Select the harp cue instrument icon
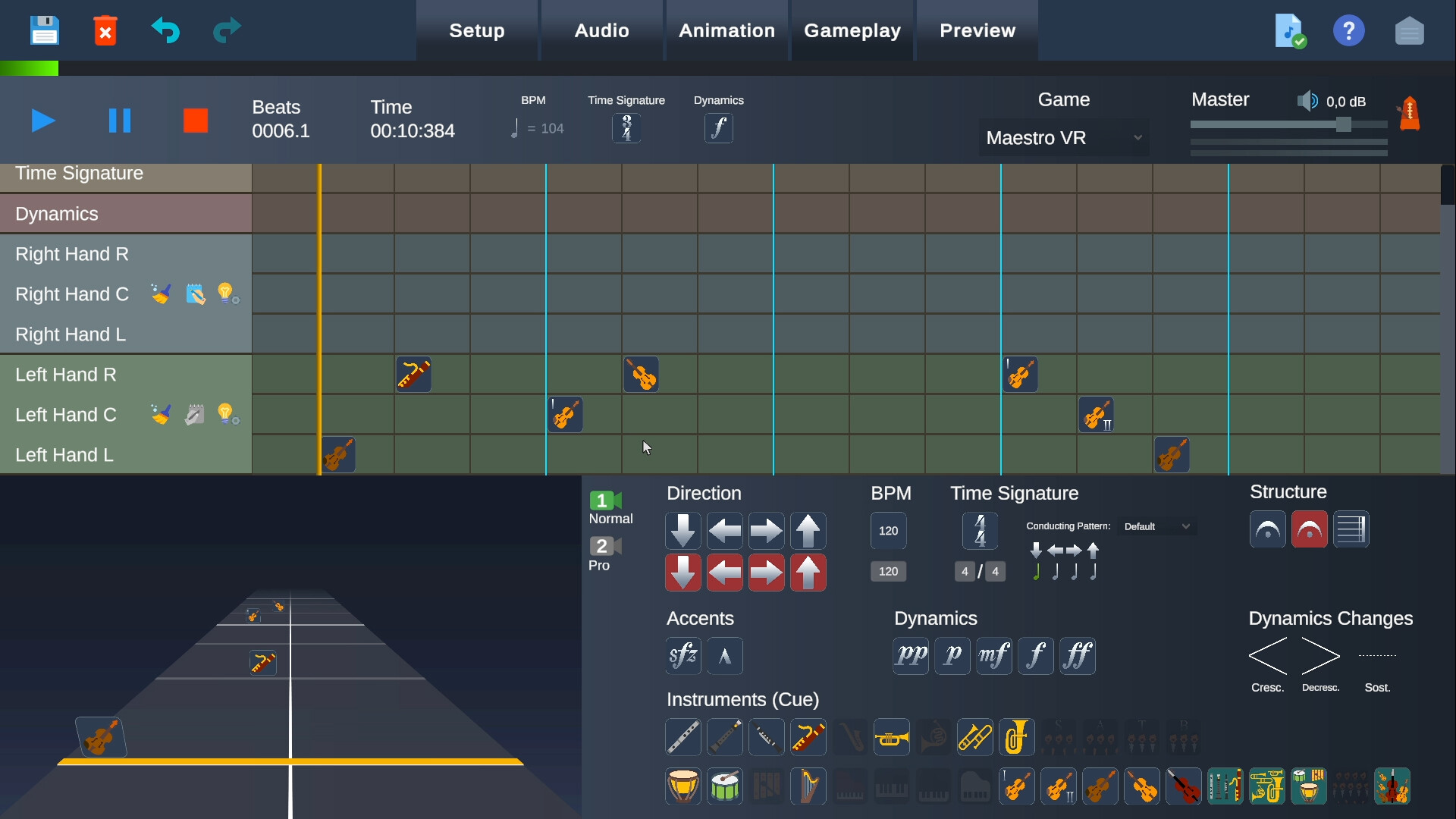This screenshot has height=819, width=1456. point(808,786)
